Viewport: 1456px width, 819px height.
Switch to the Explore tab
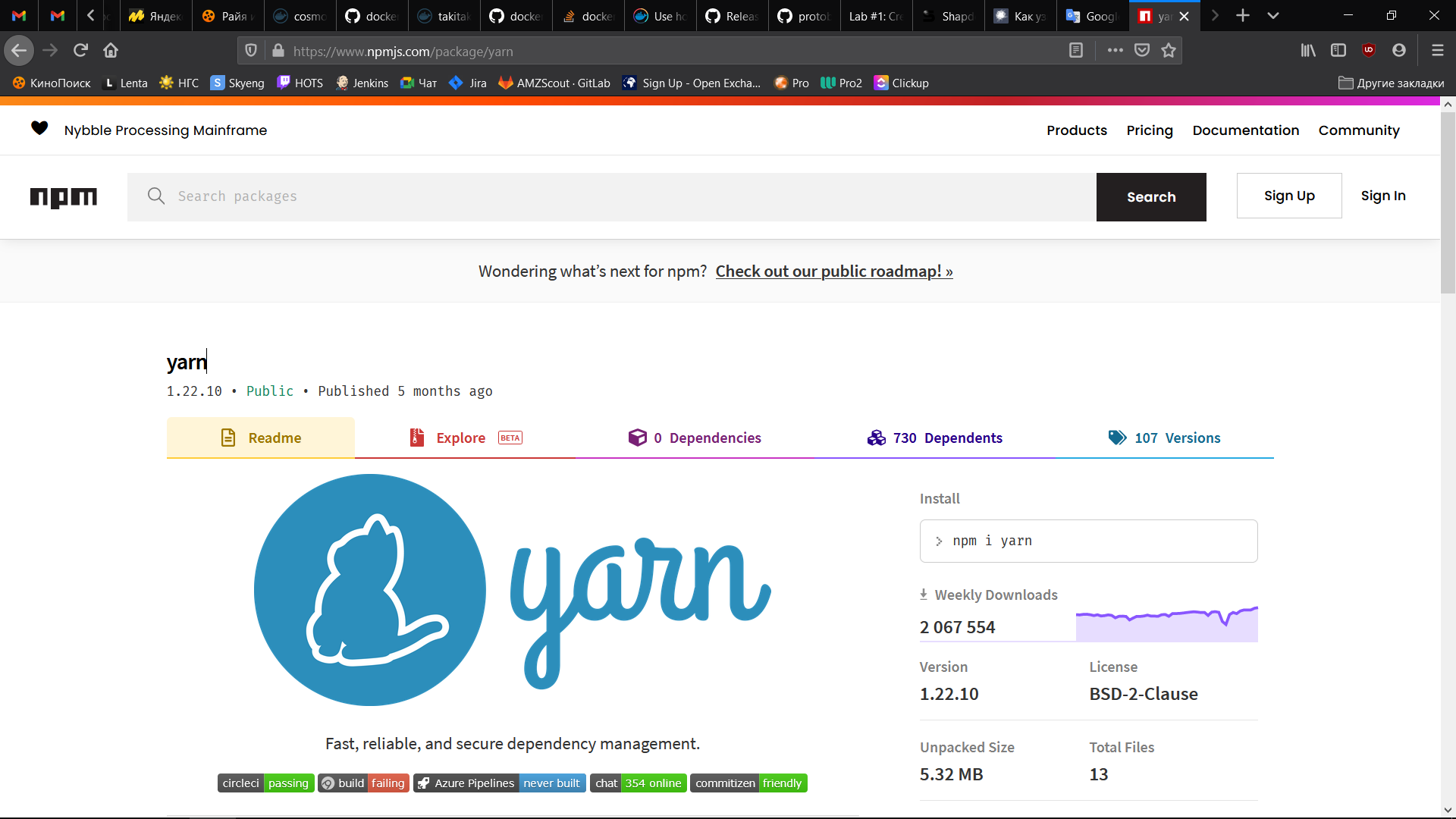point(461,438)
